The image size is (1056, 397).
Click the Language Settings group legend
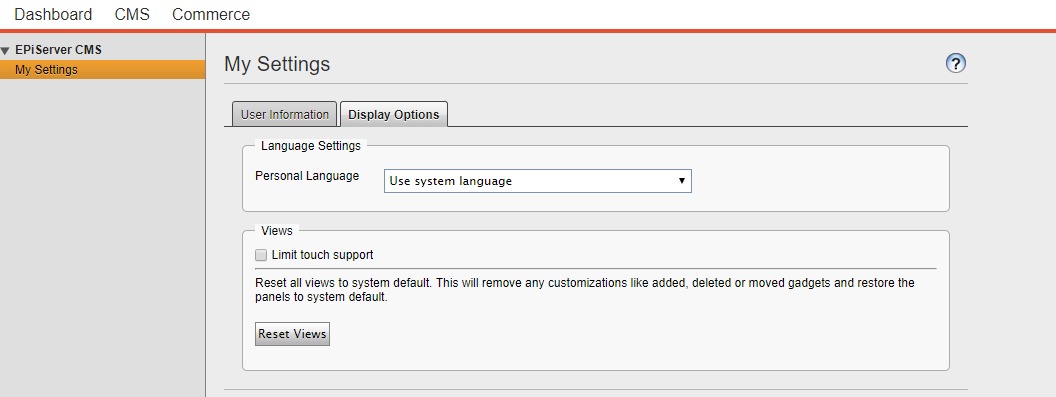coord(310,146)
